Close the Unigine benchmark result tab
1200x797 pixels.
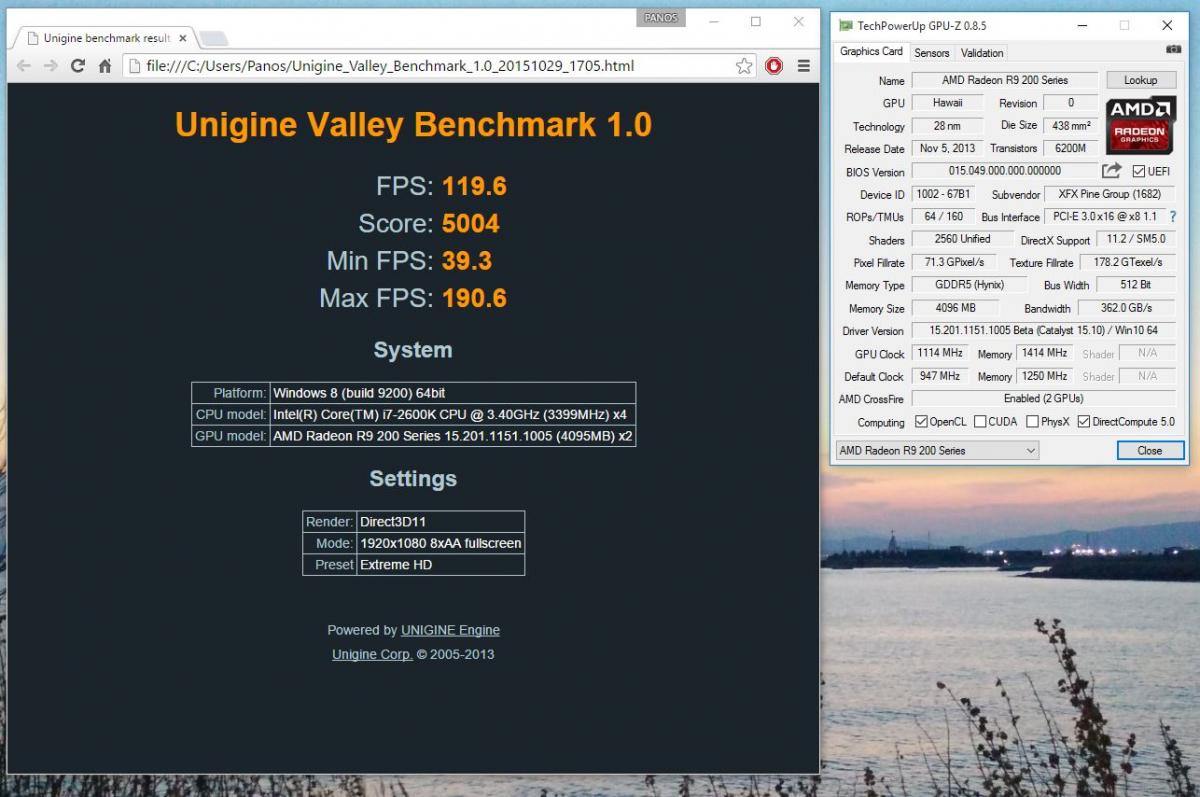click(x=183, y=38)
